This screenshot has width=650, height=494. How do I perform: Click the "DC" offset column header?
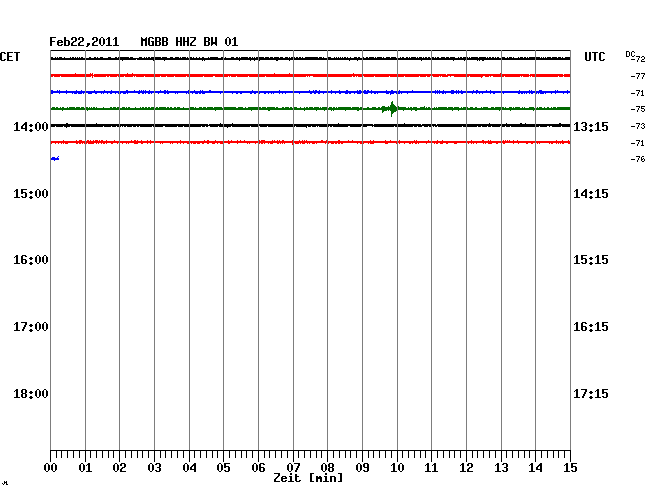click(630, 54)
